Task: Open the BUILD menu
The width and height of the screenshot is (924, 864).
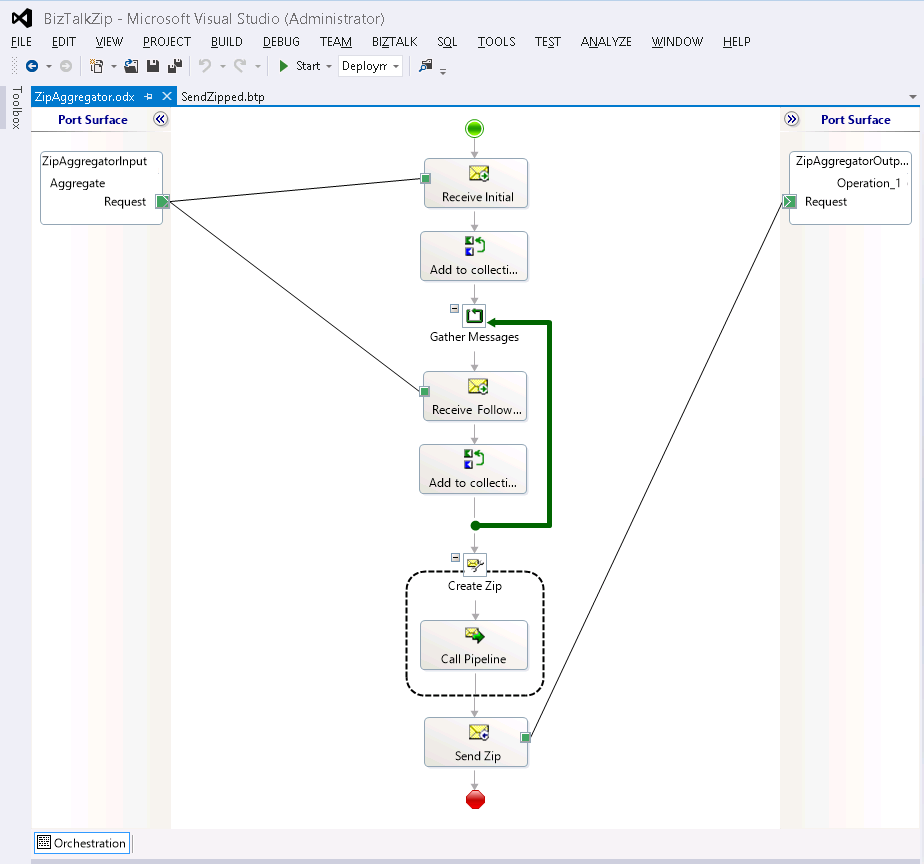Action: [227, 42]
